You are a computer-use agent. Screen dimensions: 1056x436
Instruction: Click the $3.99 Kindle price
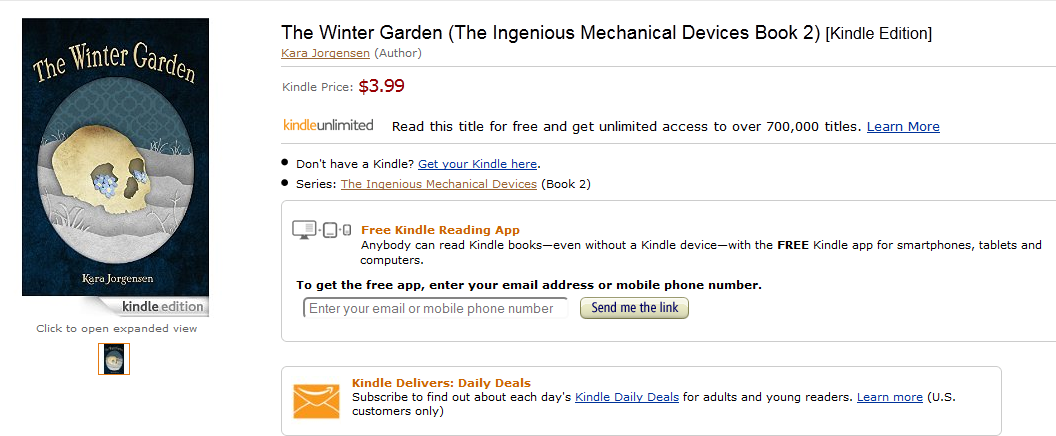pyautogui.click(x=381, y=86)
